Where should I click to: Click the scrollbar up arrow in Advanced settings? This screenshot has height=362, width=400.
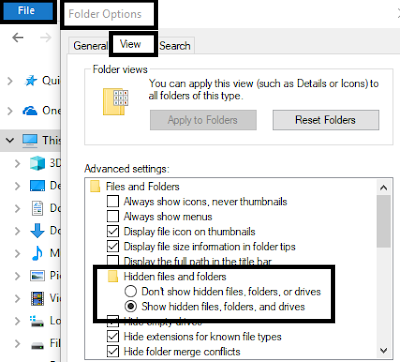(384, 188)
